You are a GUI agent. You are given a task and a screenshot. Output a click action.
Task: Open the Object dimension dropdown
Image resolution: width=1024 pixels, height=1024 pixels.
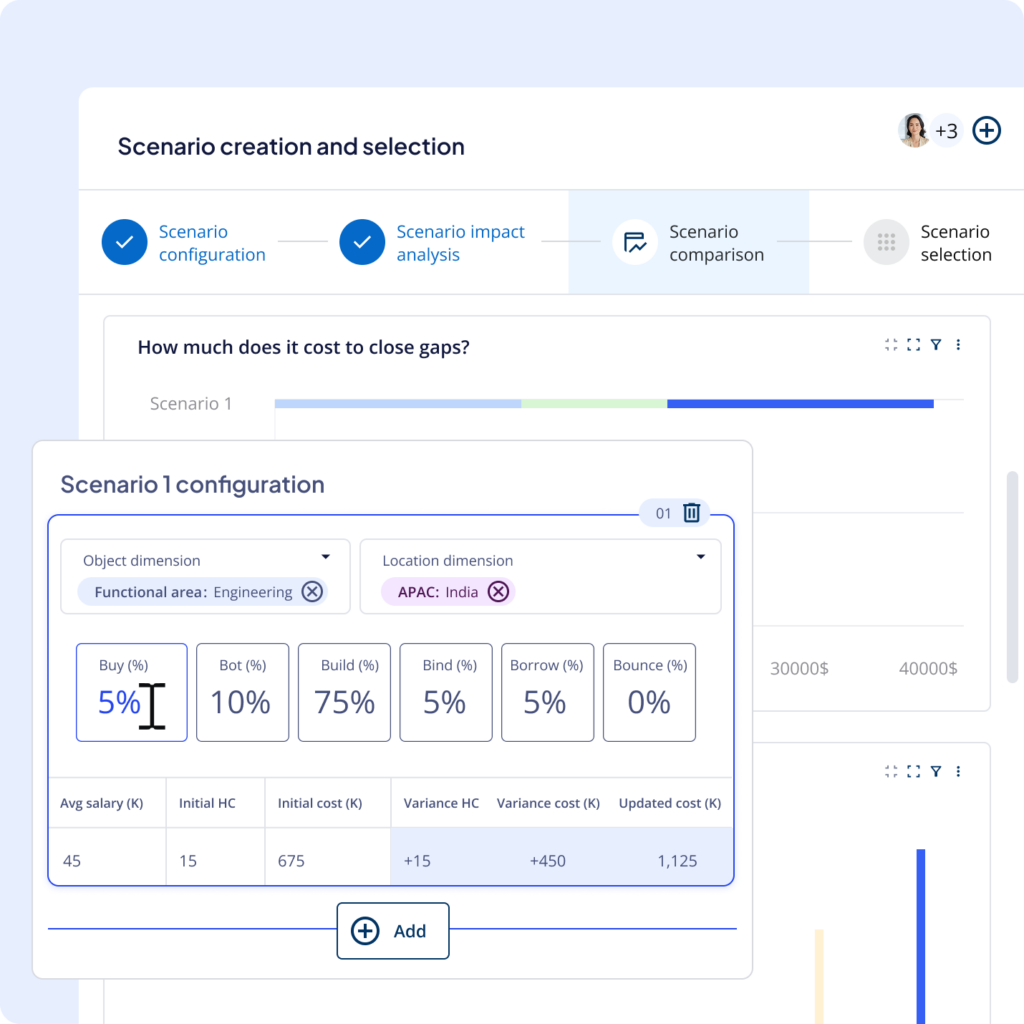click(x=324, y=555)
